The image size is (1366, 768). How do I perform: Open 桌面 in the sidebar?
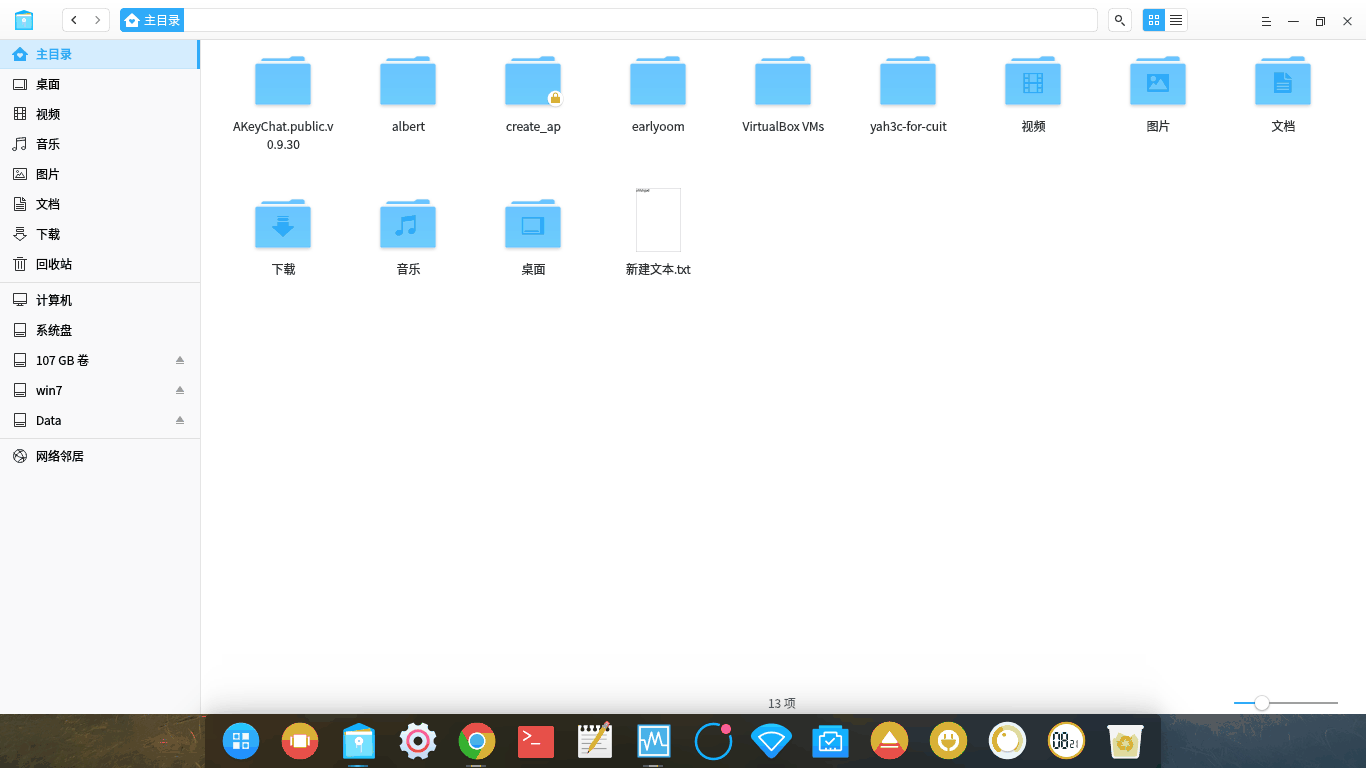(x=100, y=84)
